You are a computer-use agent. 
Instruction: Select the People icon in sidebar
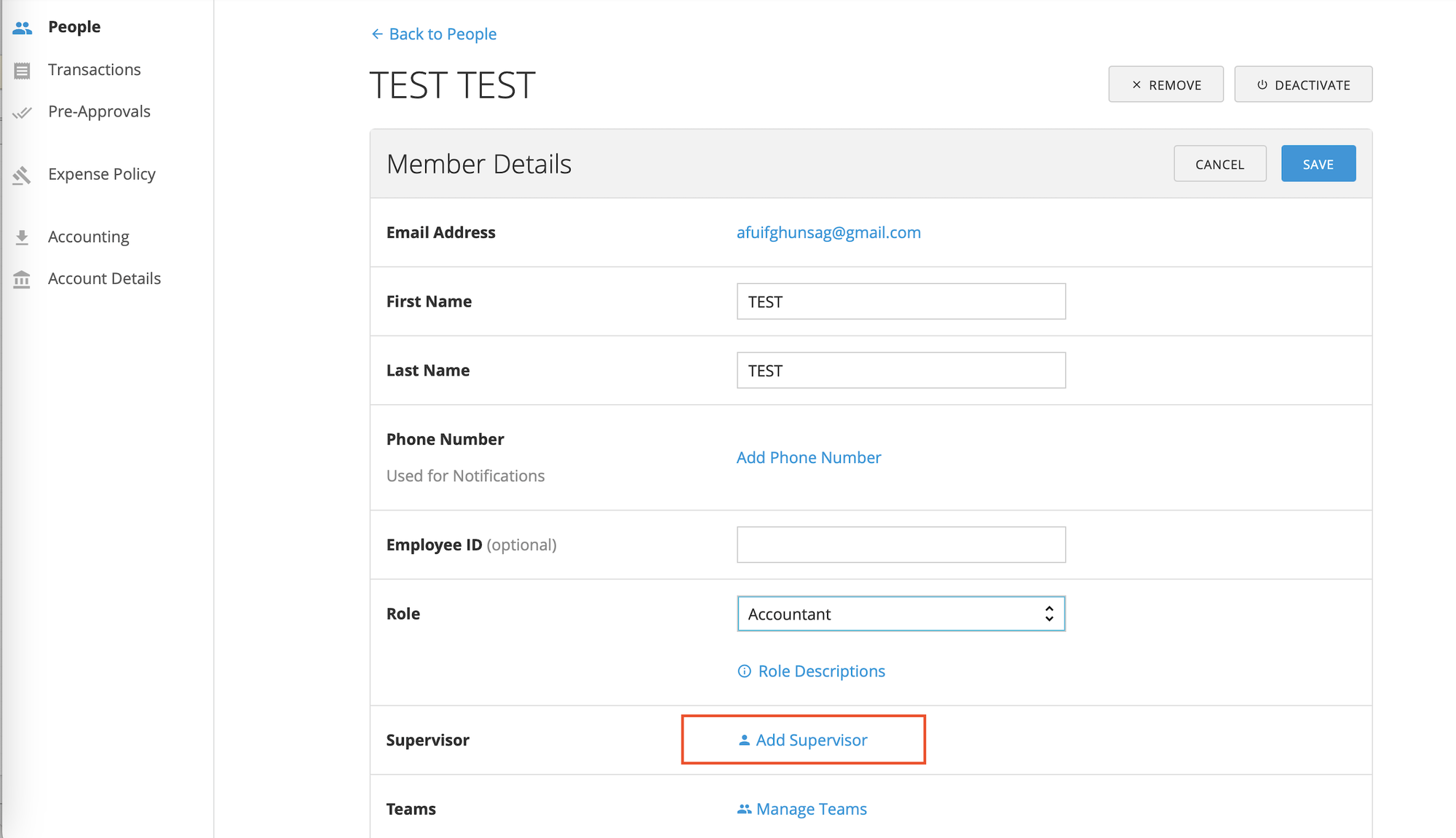(x=22, y=27)
